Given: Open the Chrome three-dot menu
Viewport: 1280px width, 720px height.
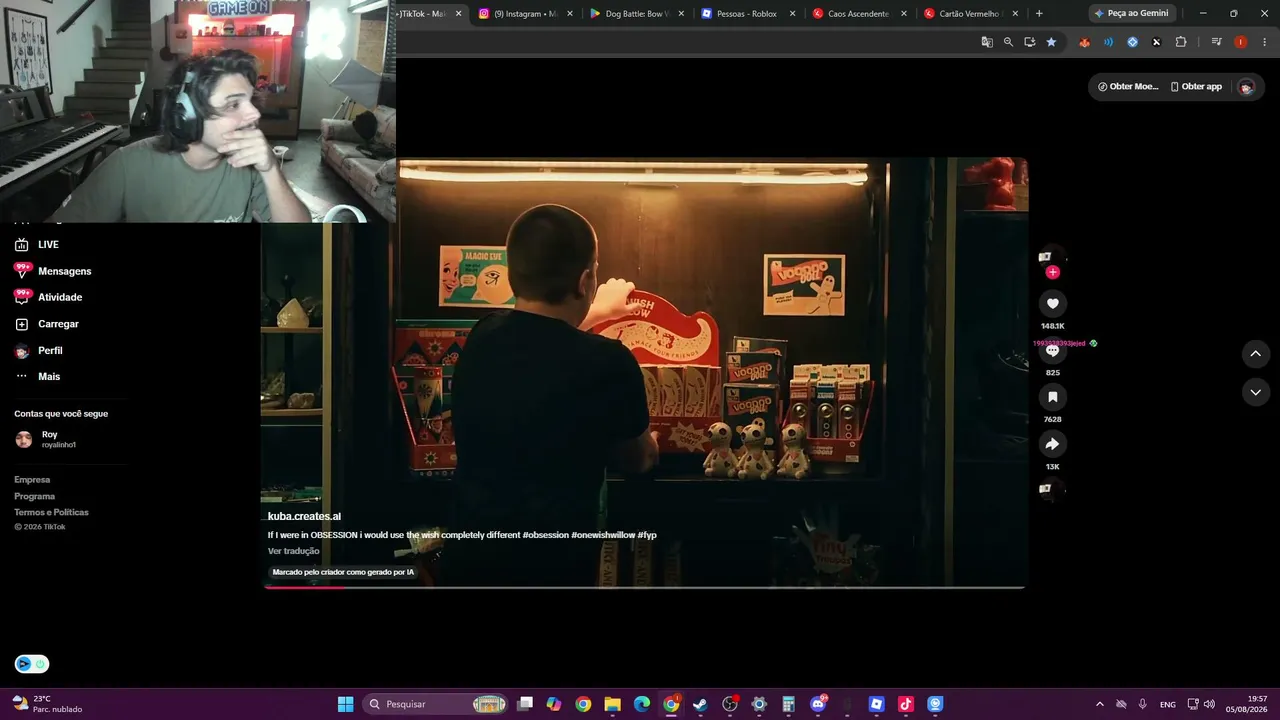Looking at the screenshot, I should pyautogui.click(x=1263, y=42).
